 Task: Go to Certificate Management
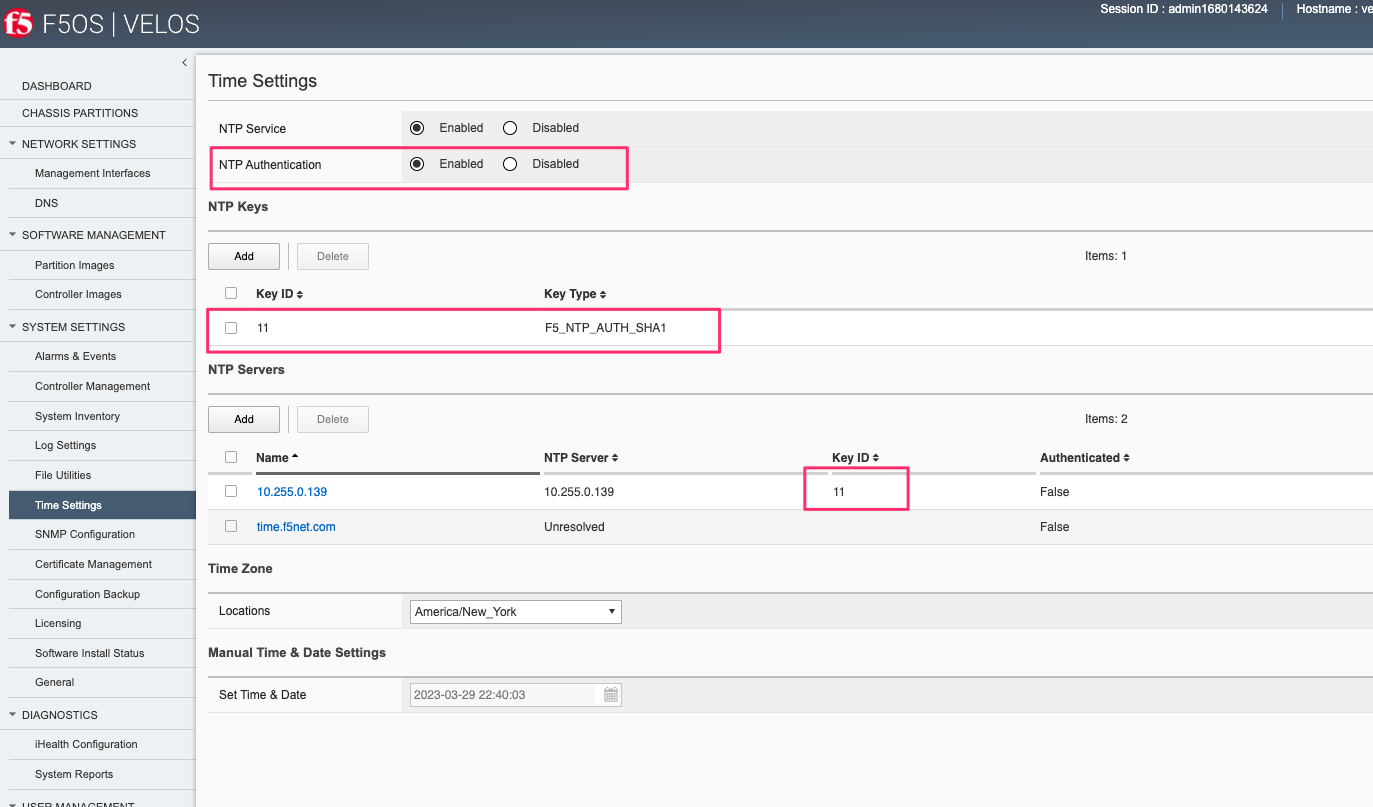pyautogui.click(x=94, y=564)
